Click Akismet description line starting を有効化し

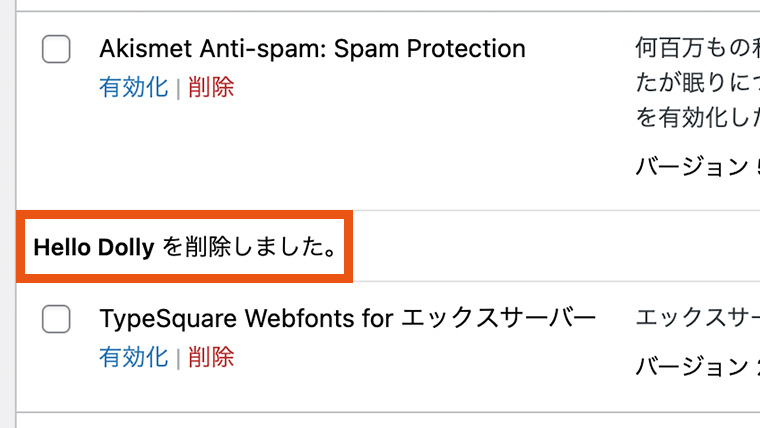pos(696,117)
